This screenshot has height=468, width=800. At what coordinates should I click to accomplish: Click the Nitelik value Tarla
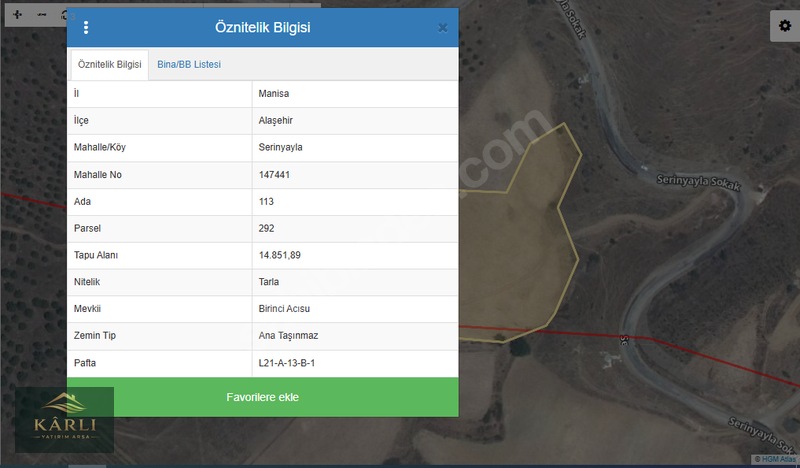268,282
